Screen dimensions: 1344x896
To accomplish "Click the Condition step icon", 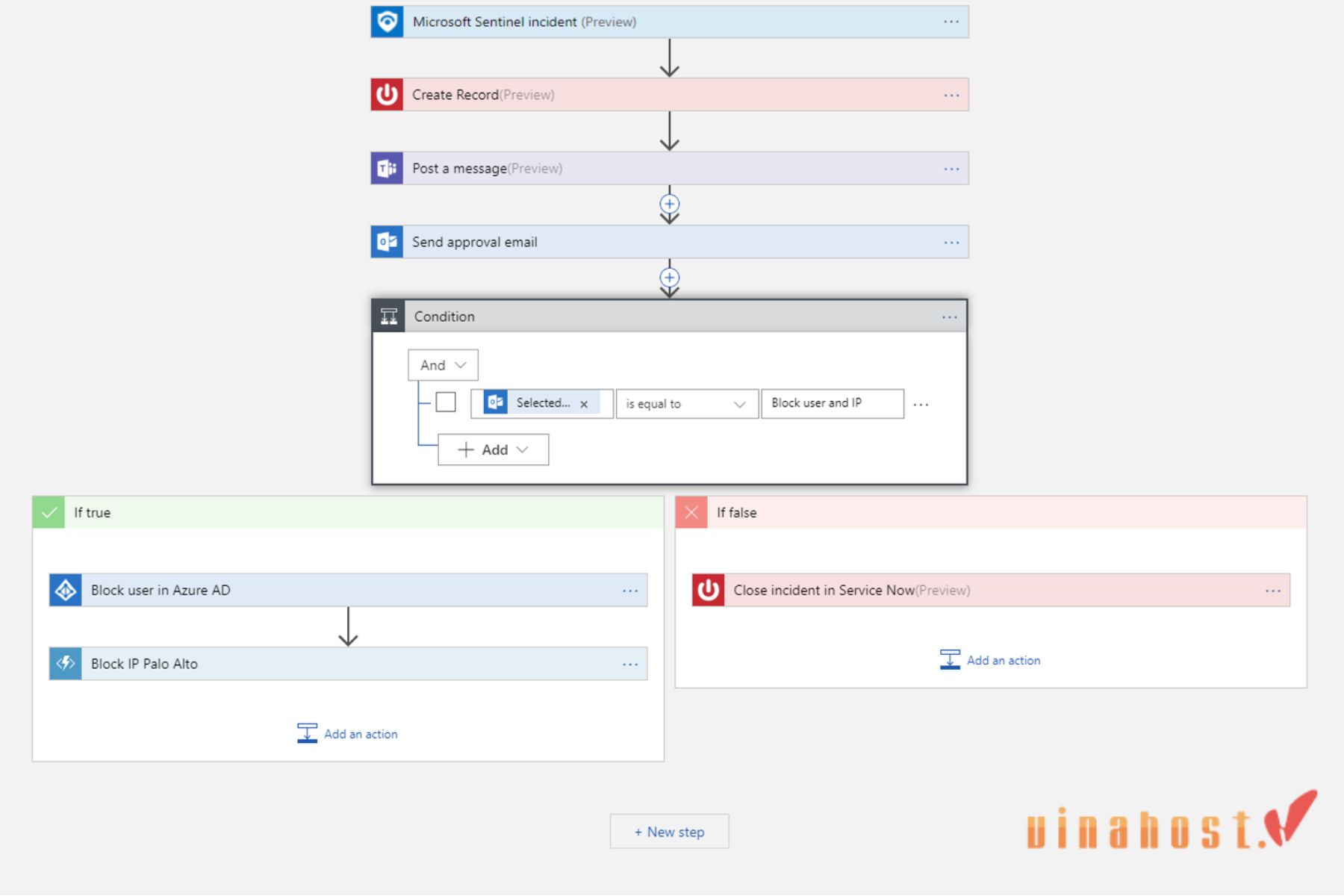I will pos(389,317).
